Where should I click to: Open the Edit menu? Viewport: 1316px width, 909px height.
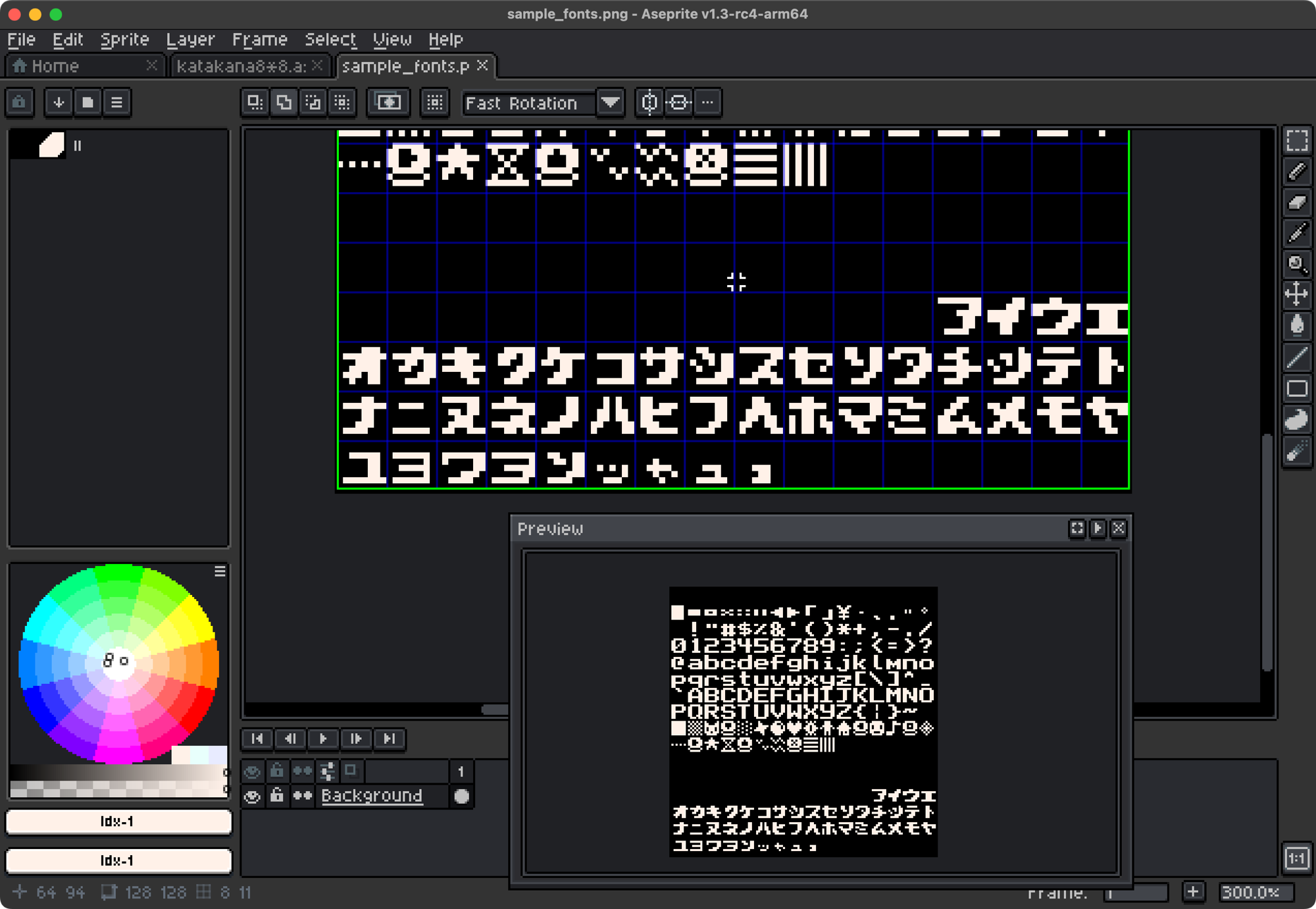[x=68, y=39]
